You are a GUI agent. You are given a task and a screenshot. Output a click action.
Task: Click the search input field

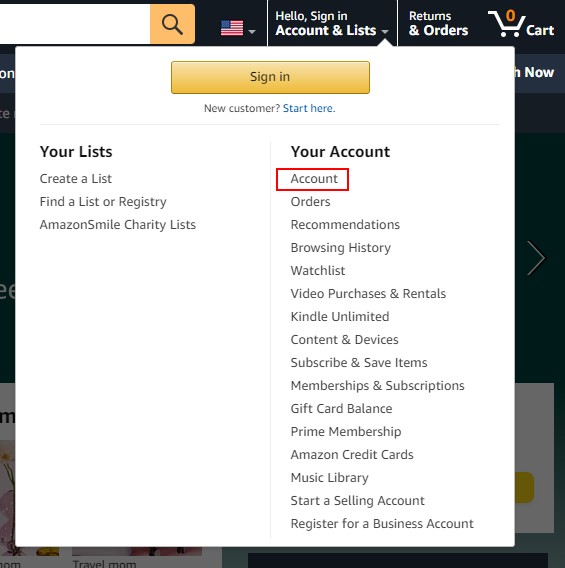[x=75, y=24]
